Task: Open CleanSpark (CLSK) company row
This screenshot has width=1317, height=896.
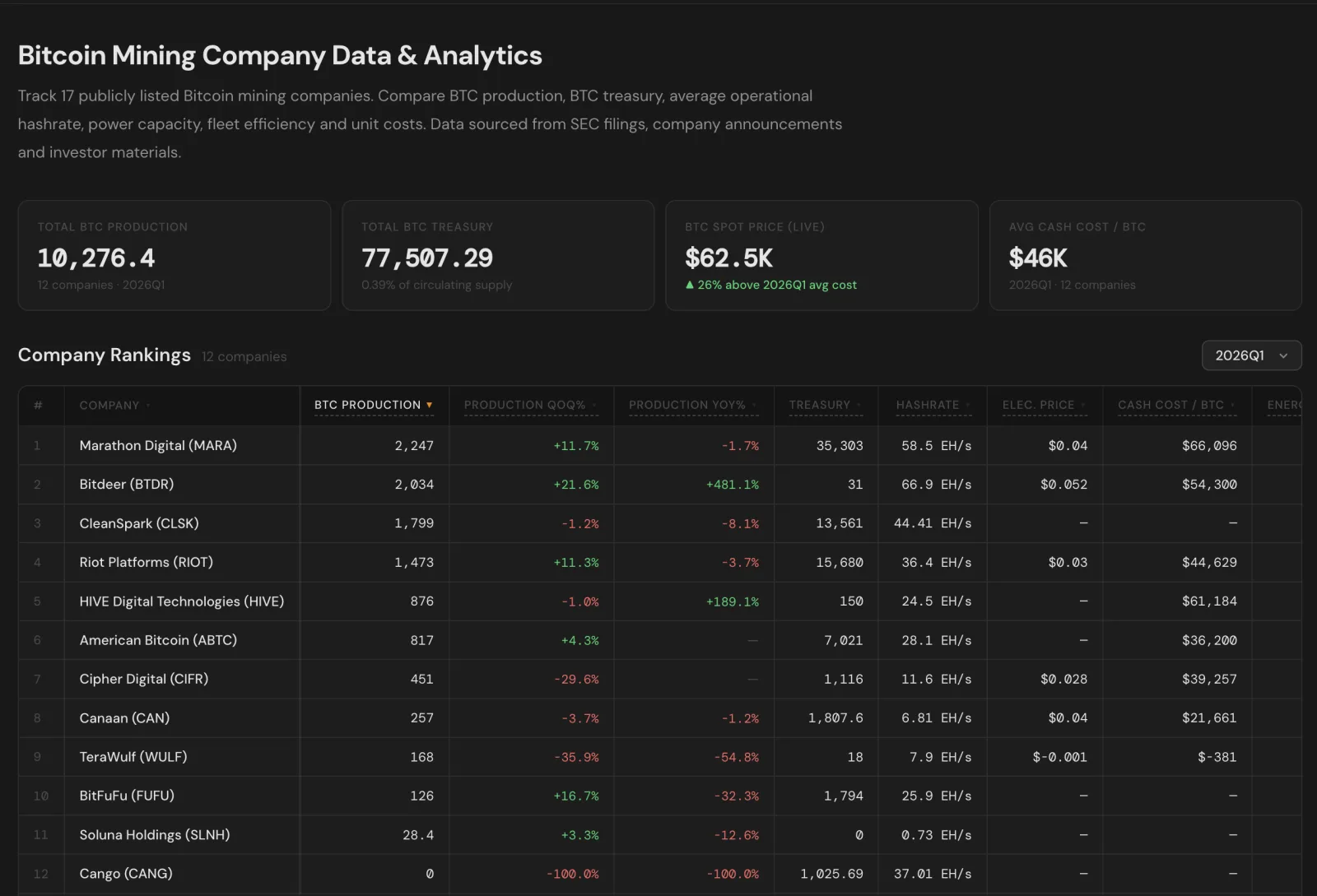Action: [660, 523]
